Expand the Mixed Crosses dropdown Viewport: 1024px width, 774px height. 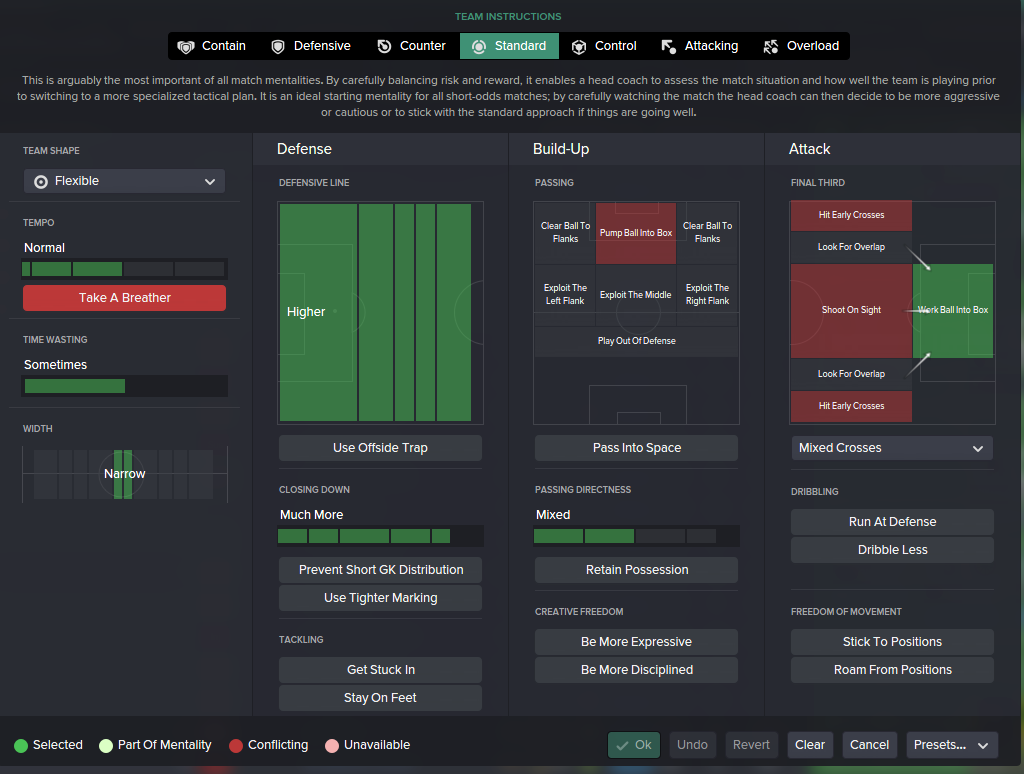tap(892, 448)
